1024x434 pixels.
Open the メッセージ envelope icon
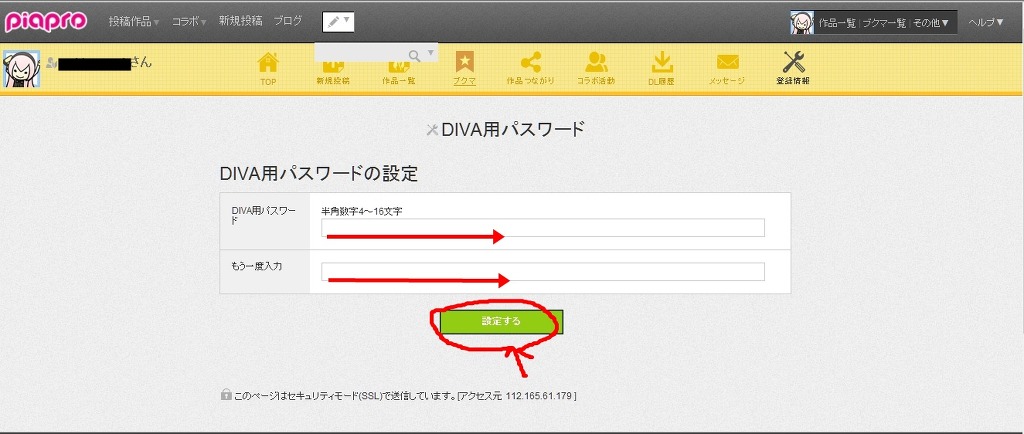727,69
